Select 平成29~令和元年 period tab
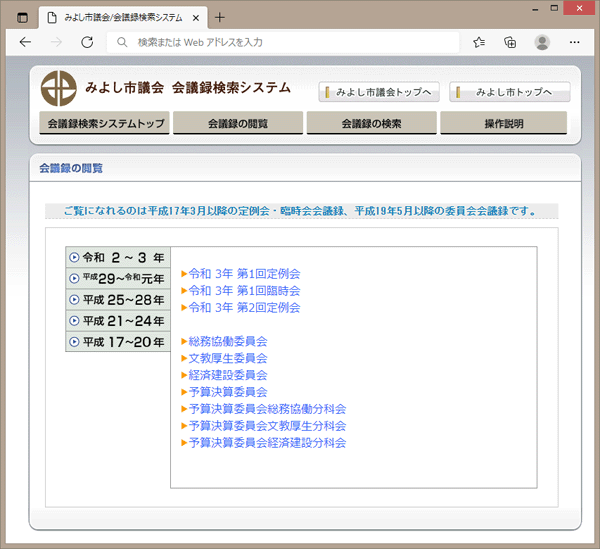Screen dimensions: 600x549 click(x=118, y=279)
